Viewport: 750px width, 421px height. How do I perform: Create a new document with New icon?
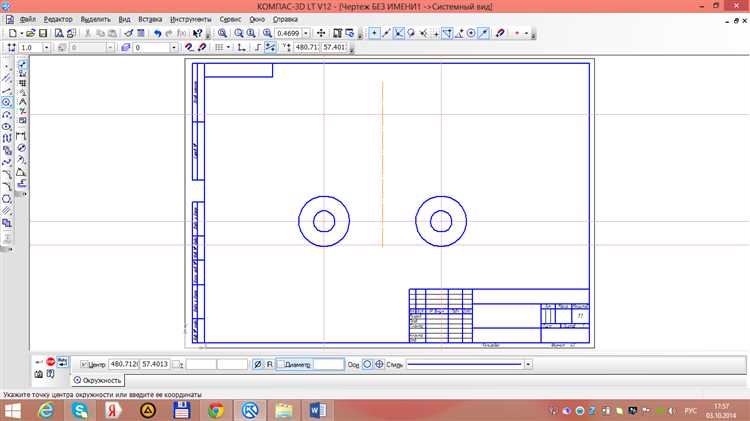[x=13, y=33]
